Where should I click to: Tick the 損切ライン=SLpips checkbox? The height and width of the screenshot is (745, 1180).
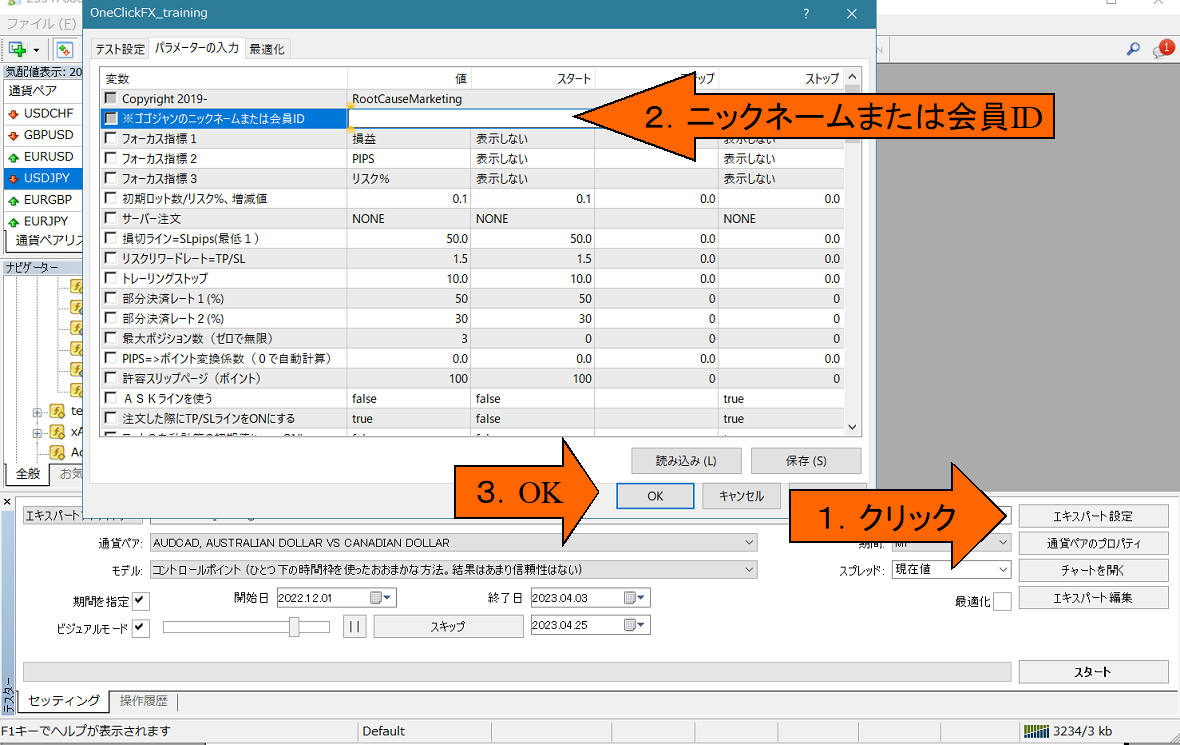pos(111,238)
